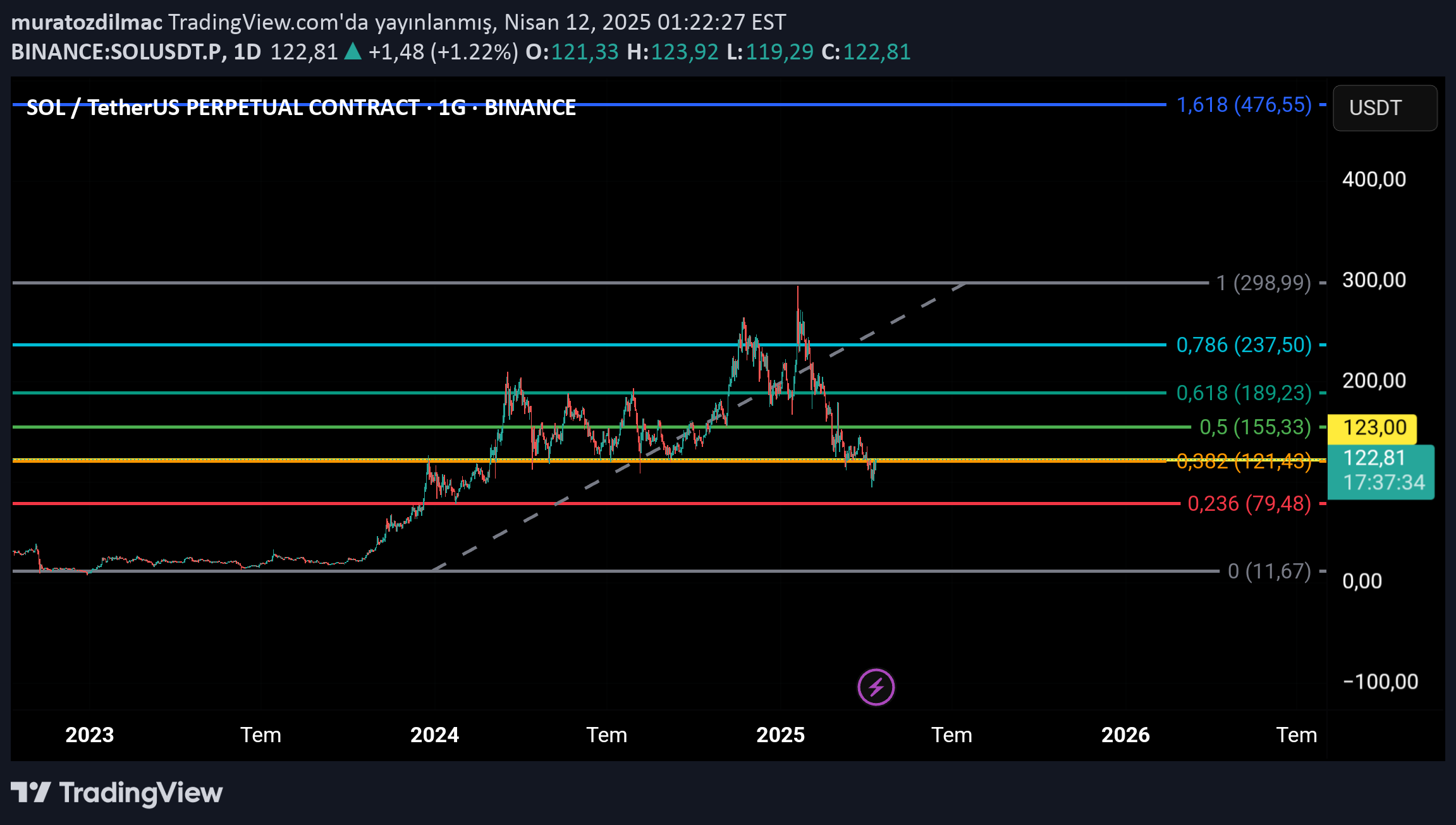Click the L:119,29 low value
The height and width of the screenshot is (825, 1456).
pyautogui.click(x=769, y=52)
